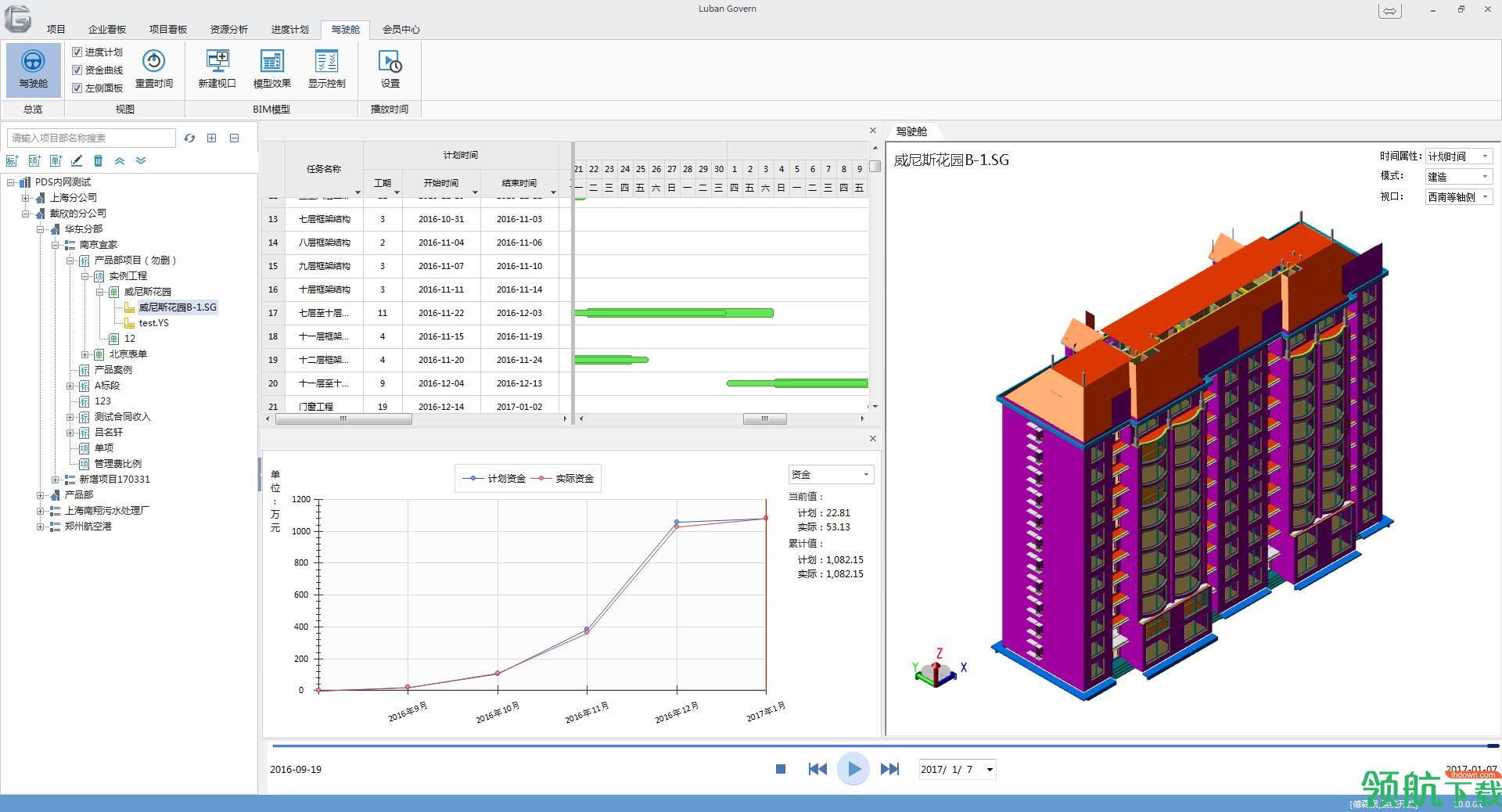Viewport: 1502px width, 812px height.
Task: Open the 进度计划 ribbon tab
Action: [289, 29]
